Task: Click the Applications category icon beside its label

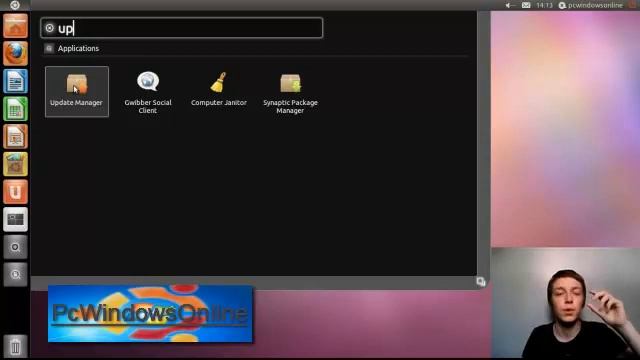Action: pyautogui.click(x=49, y=49)
